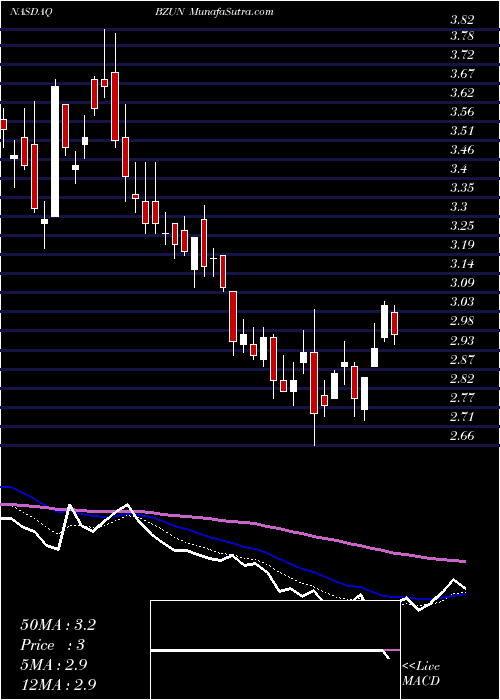
Task: Click the tallest white candlestick body
Action: pos(55,151)
